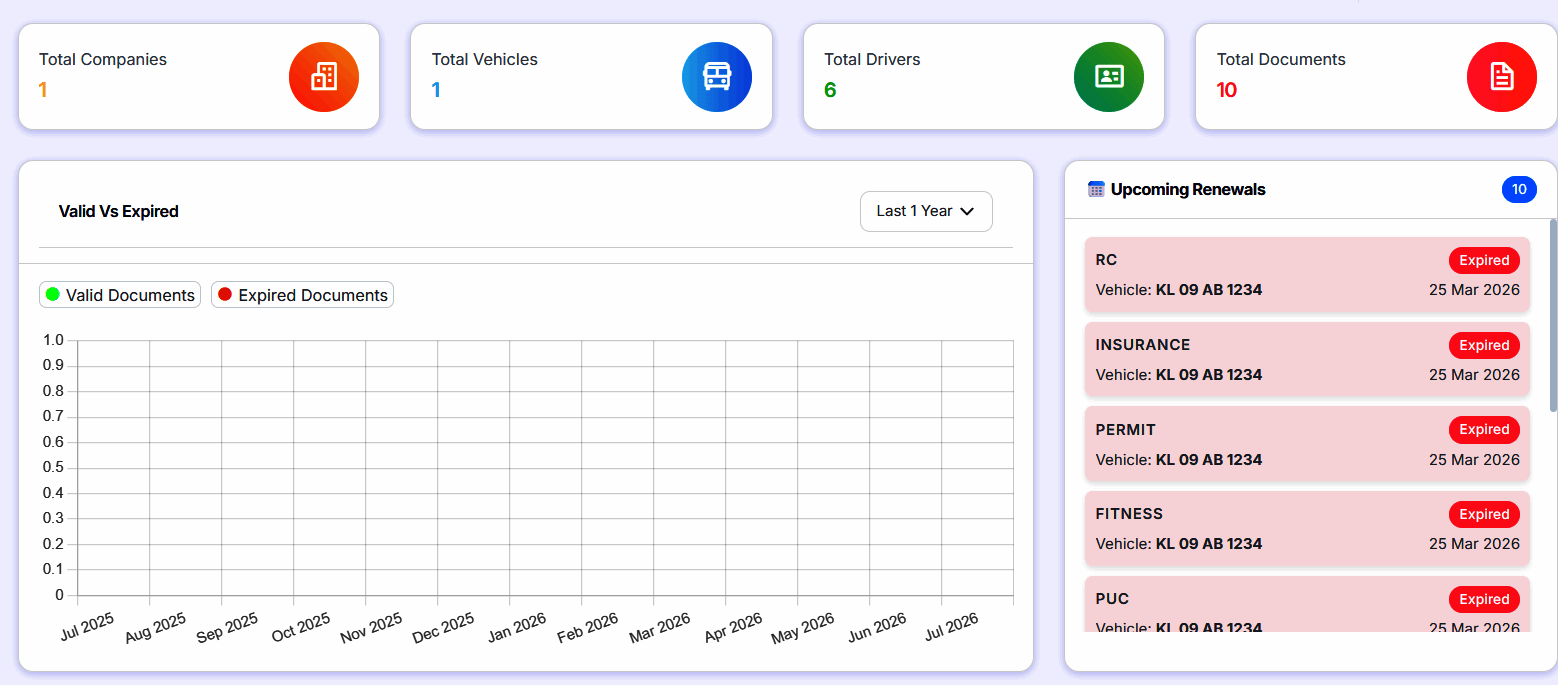
Task: Open the Last 1 Year dropdown
Action: point(926,211)
